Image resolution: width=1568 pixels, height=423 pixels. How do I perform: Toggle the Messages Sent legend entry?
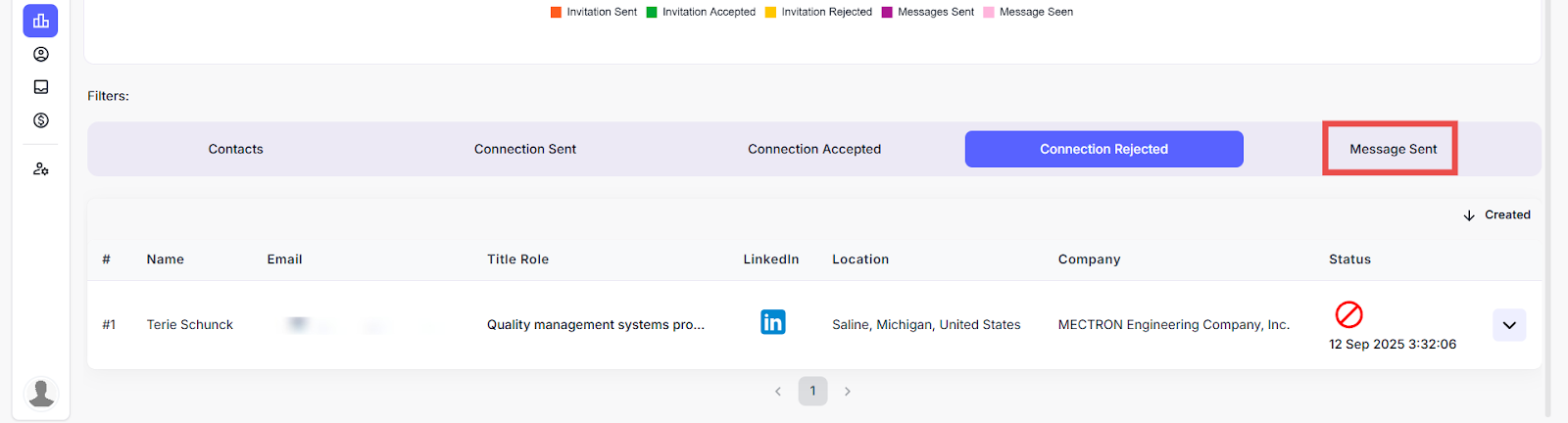(x=928, y=12)
